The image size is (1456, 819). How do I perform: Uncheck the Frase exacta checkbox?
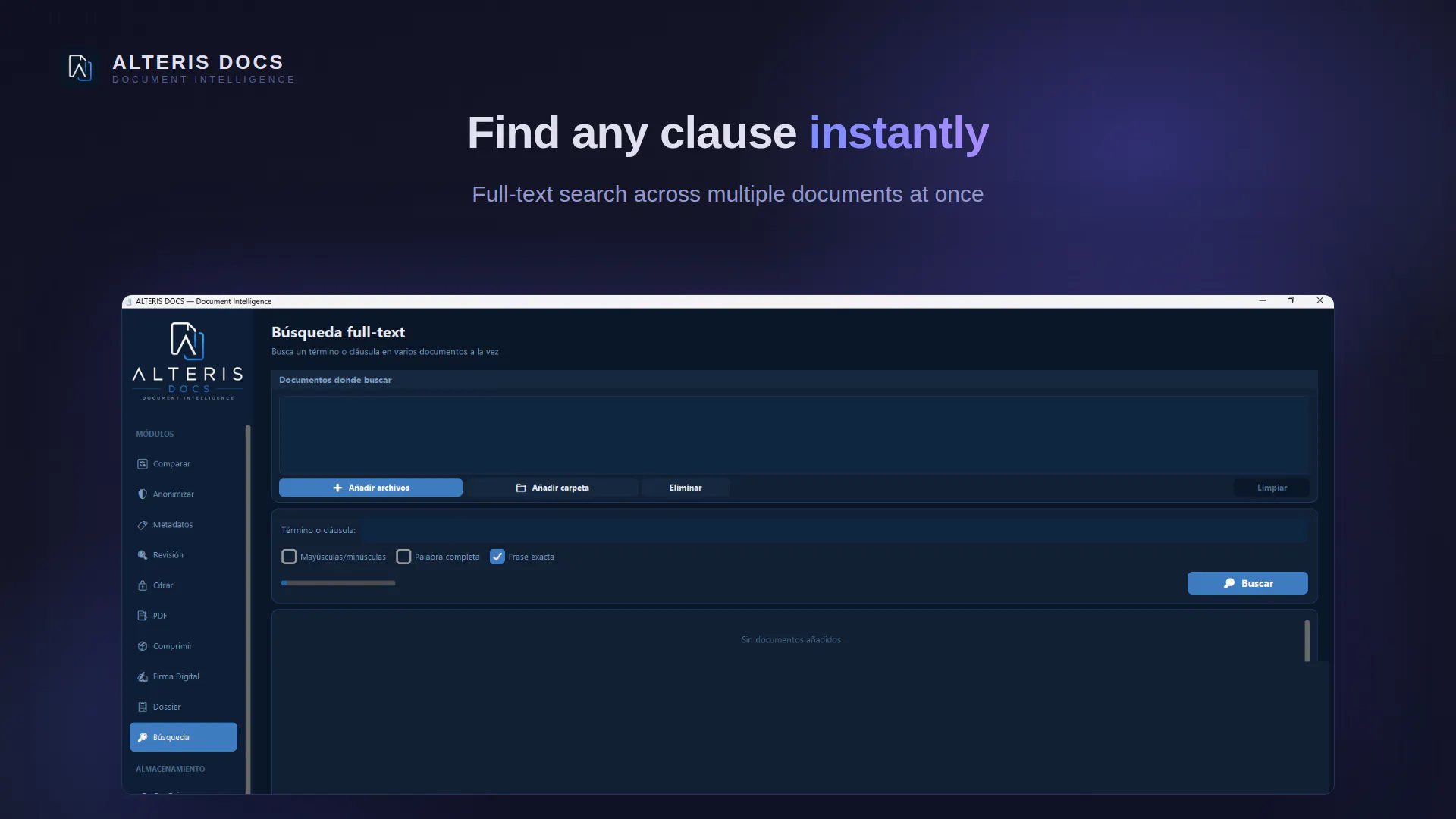(x=497, y=557)
